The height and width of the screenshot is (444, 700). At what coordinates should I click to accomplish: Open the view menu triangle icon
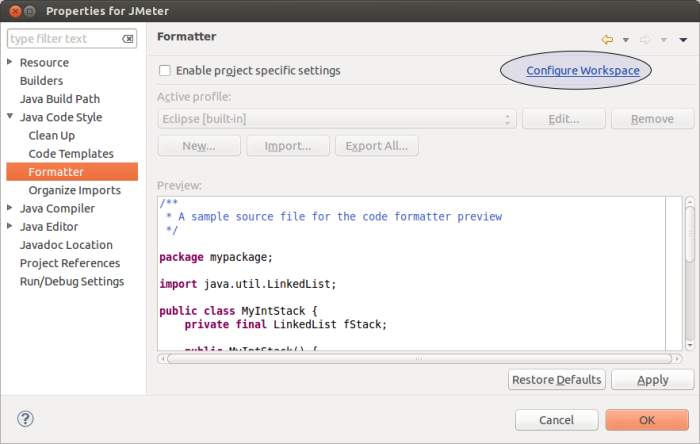point(683,40)
